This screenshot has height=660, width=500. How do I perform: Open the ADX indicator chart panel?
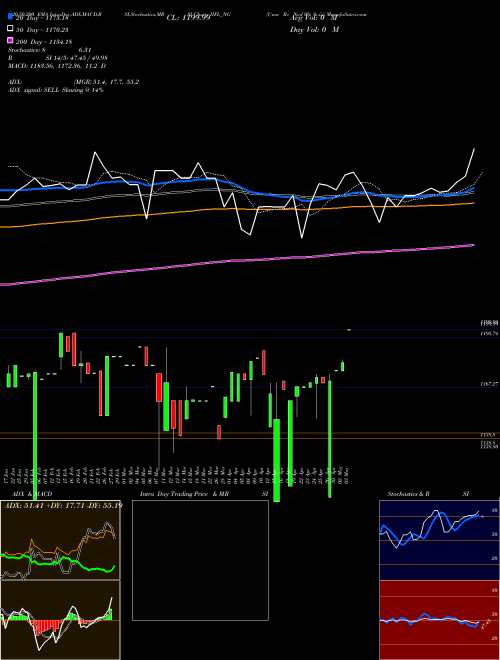click(60, 540)
